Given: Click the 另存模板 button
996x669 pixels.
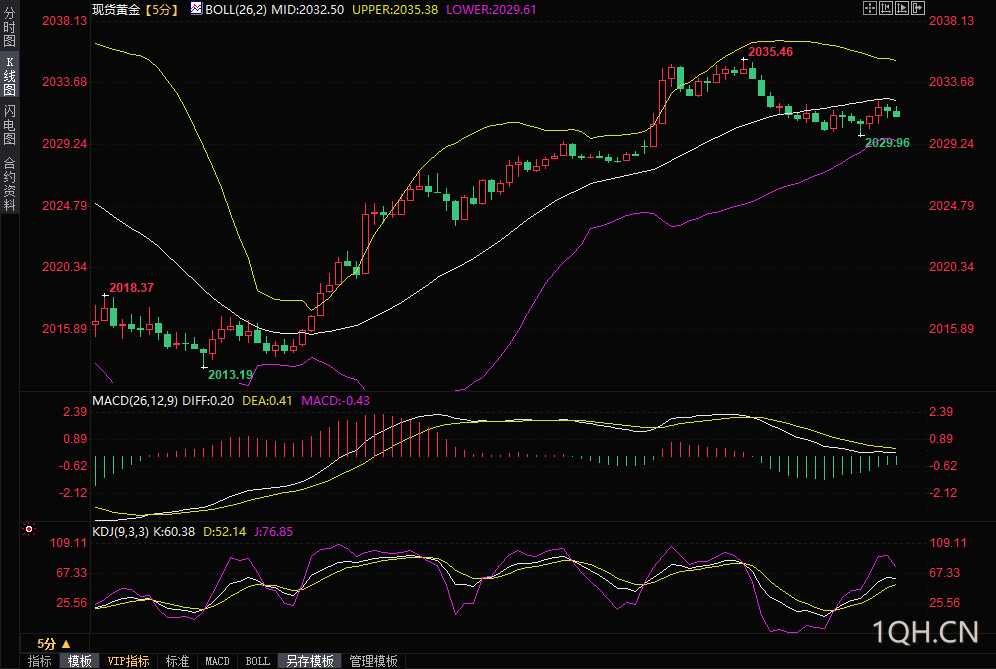Looking at the screenshot, I should (309, 661).
